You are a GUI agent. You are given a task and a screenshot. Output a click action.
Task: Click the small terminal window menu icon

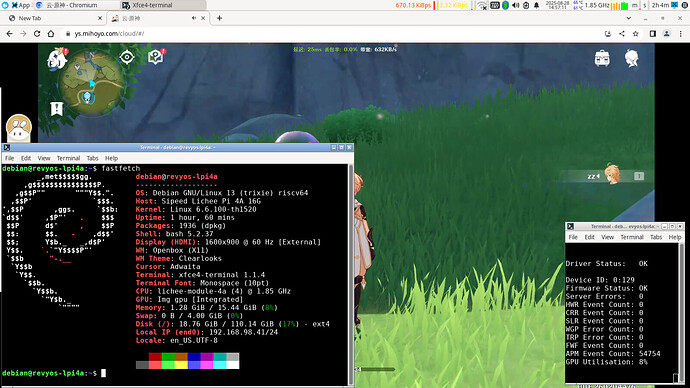[x=570, y=226]
